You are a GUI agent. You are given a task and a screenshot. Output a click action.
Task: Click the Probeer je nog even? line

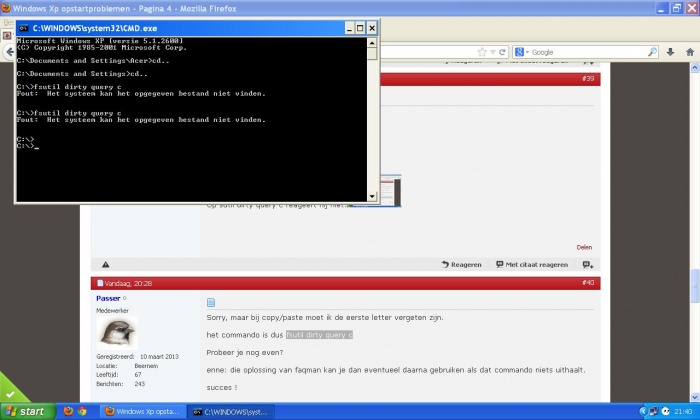click(245, 353)
